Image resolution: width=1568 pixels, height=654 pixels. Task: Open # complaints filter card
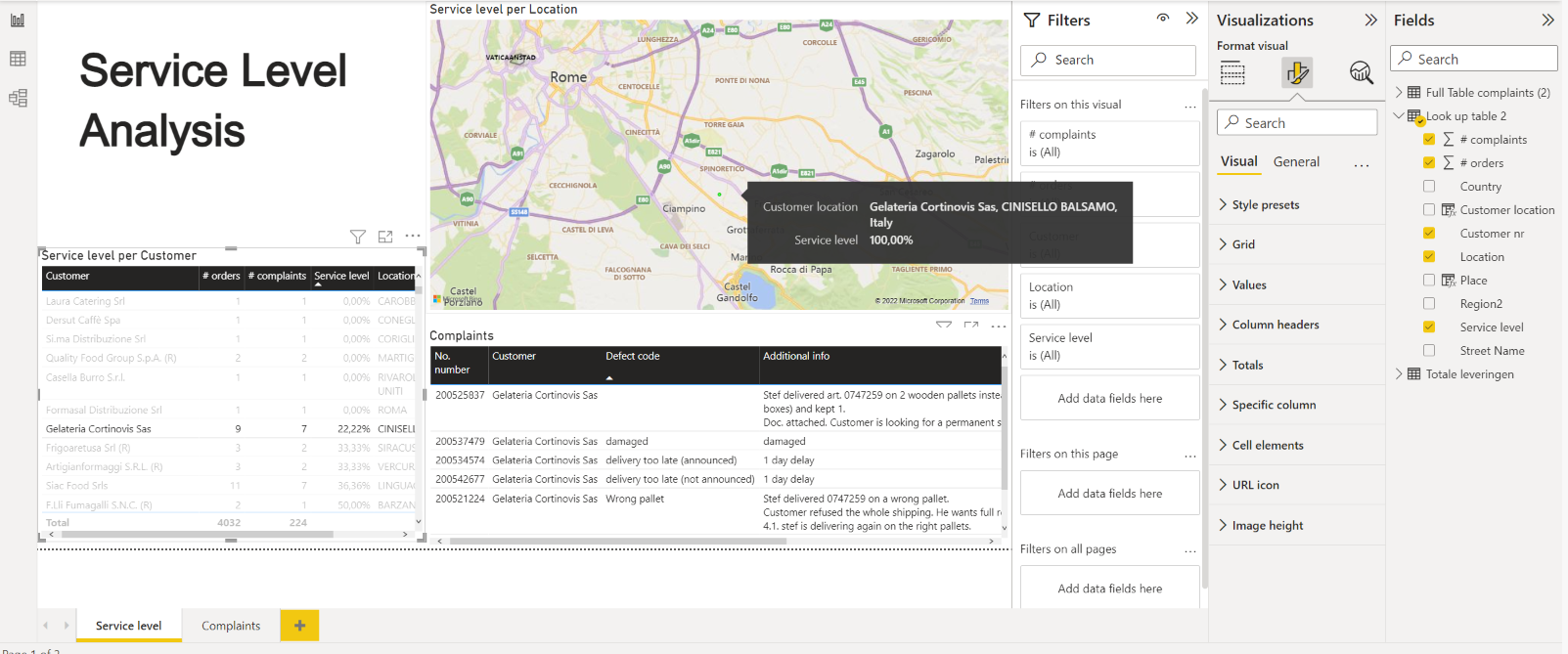pos(1109,144)
